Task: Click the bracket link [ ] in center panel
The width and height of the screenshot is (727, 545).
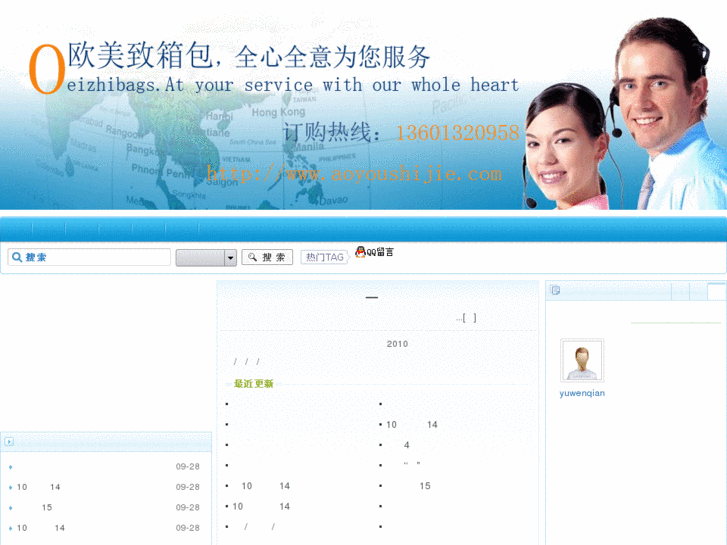Action: (x=469, y=318)
